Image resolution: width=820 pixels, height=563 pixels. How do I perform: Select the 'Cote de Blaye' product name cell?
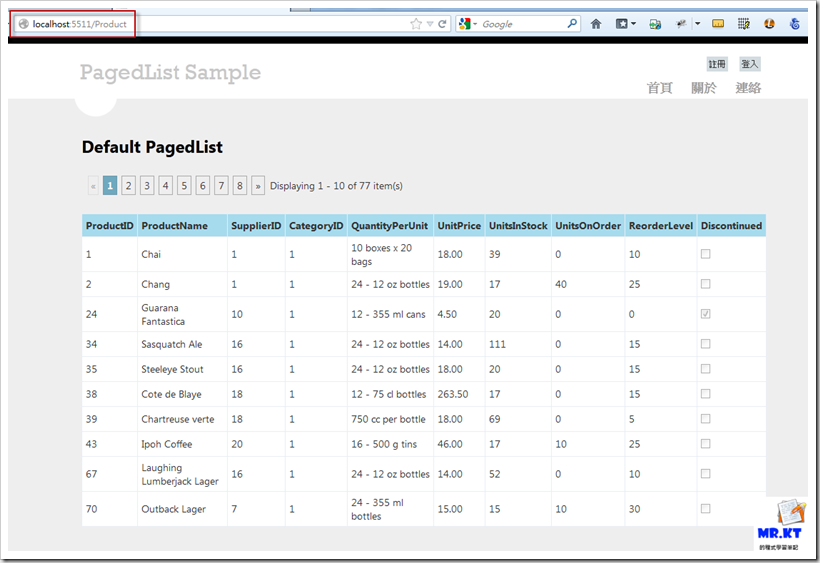coord(183,394)
